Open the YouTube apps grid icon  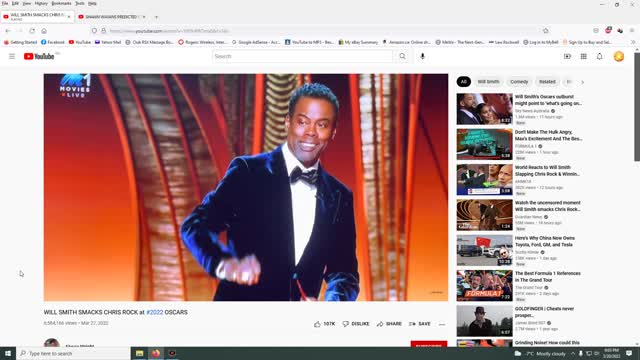(583, 56)
